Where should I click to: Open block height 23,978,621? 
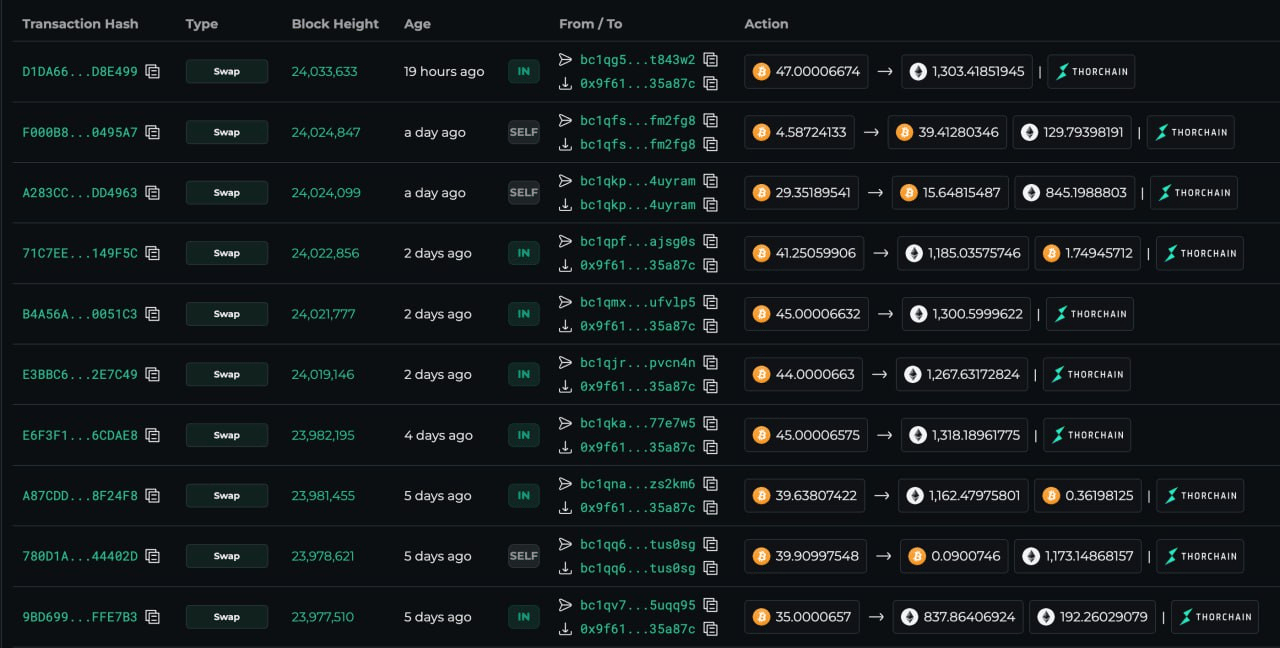point(323,556)
